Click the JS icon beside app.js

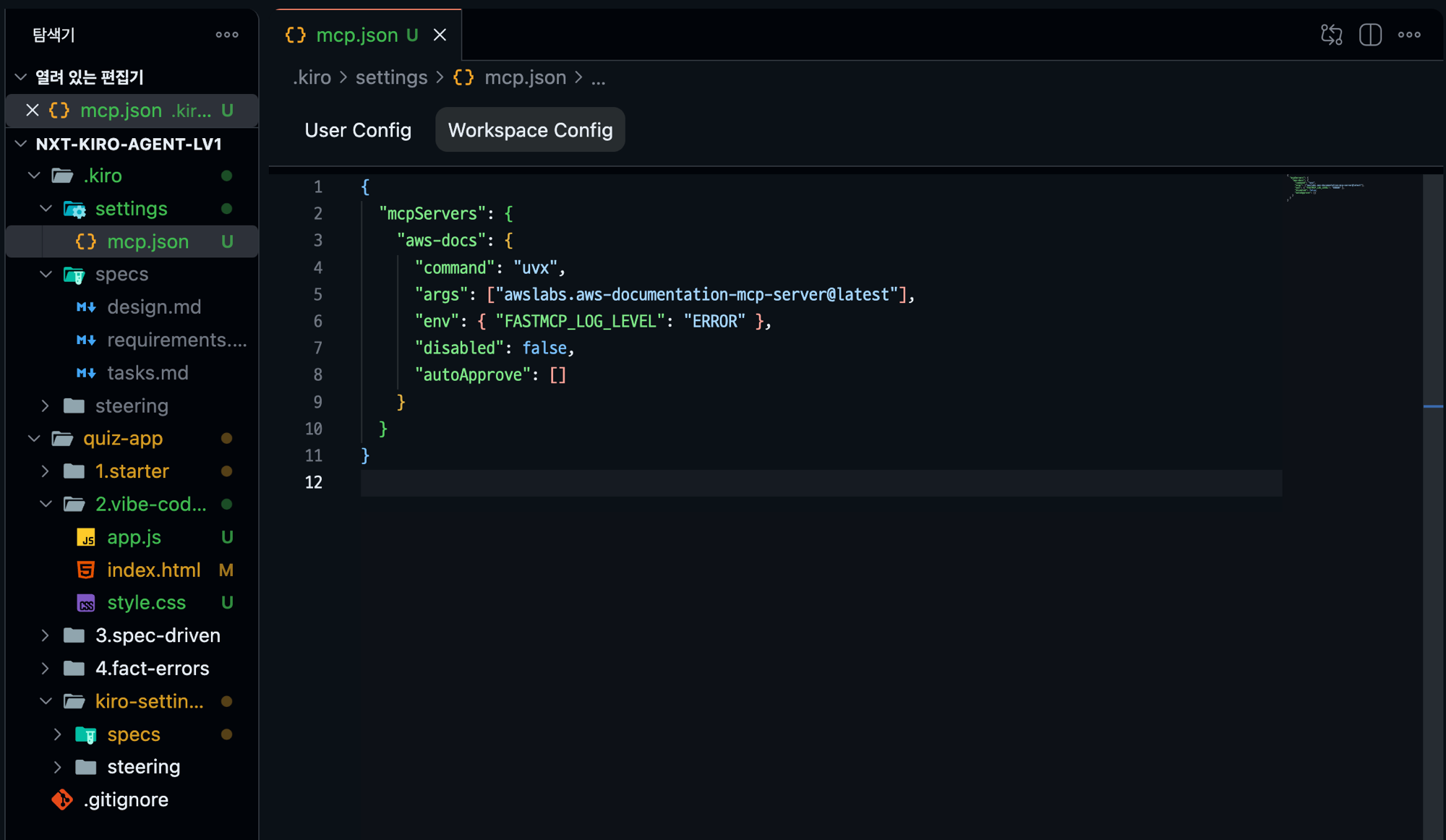pyautogui.click(x=86, y=537)
